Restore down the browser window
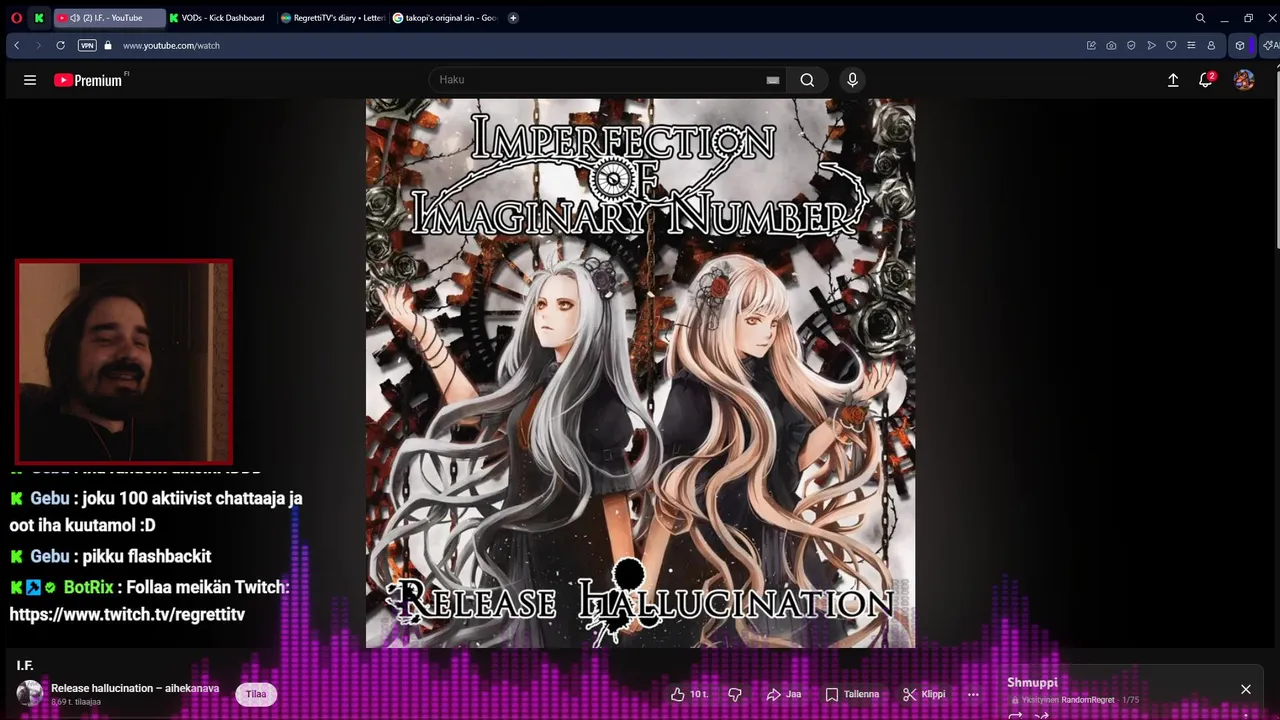 tap(1248, 18)
